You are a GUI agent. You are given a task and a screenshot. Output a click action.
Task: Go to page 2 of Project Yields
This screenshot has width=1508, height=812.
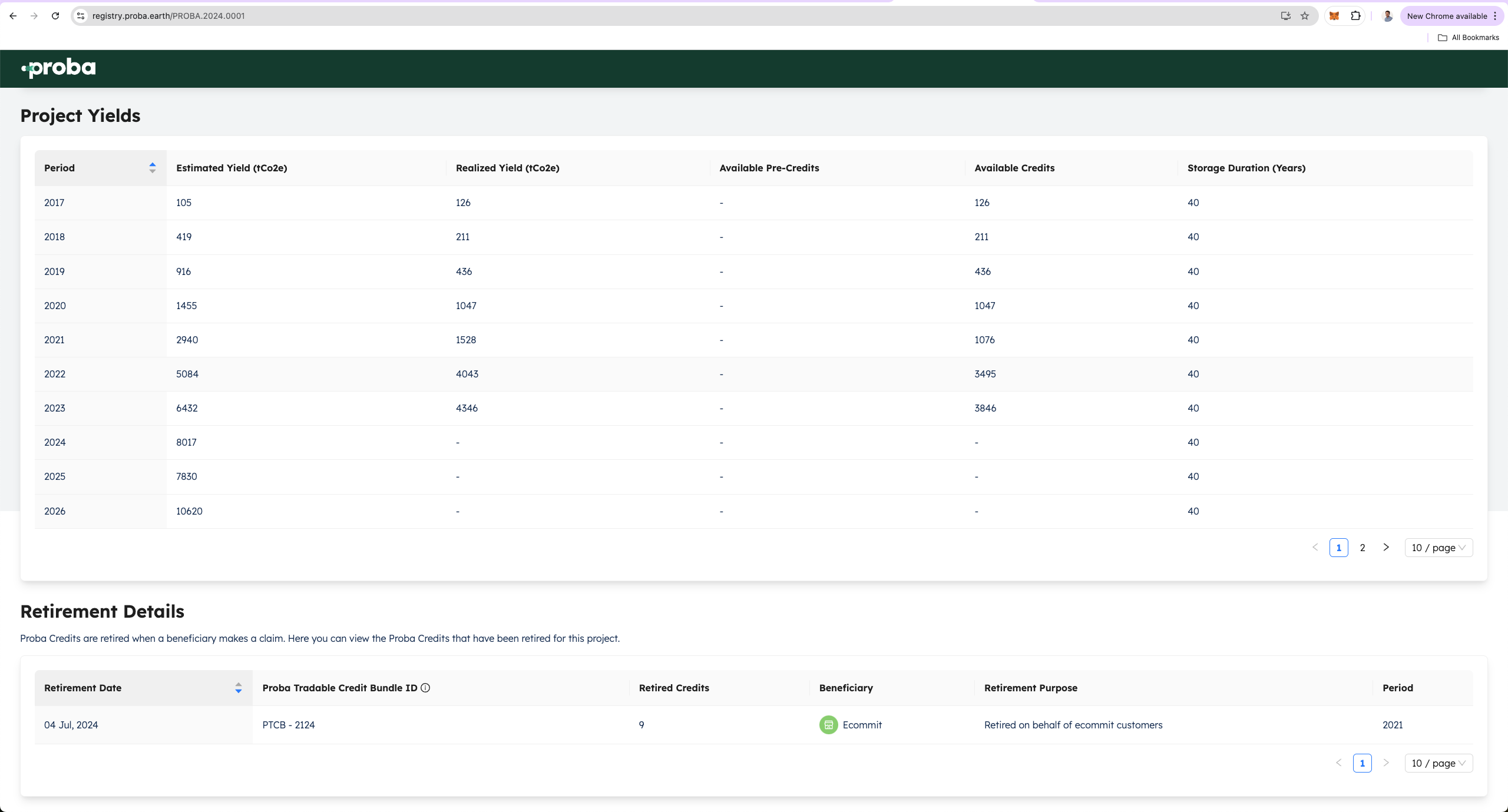click(1363, 548)
